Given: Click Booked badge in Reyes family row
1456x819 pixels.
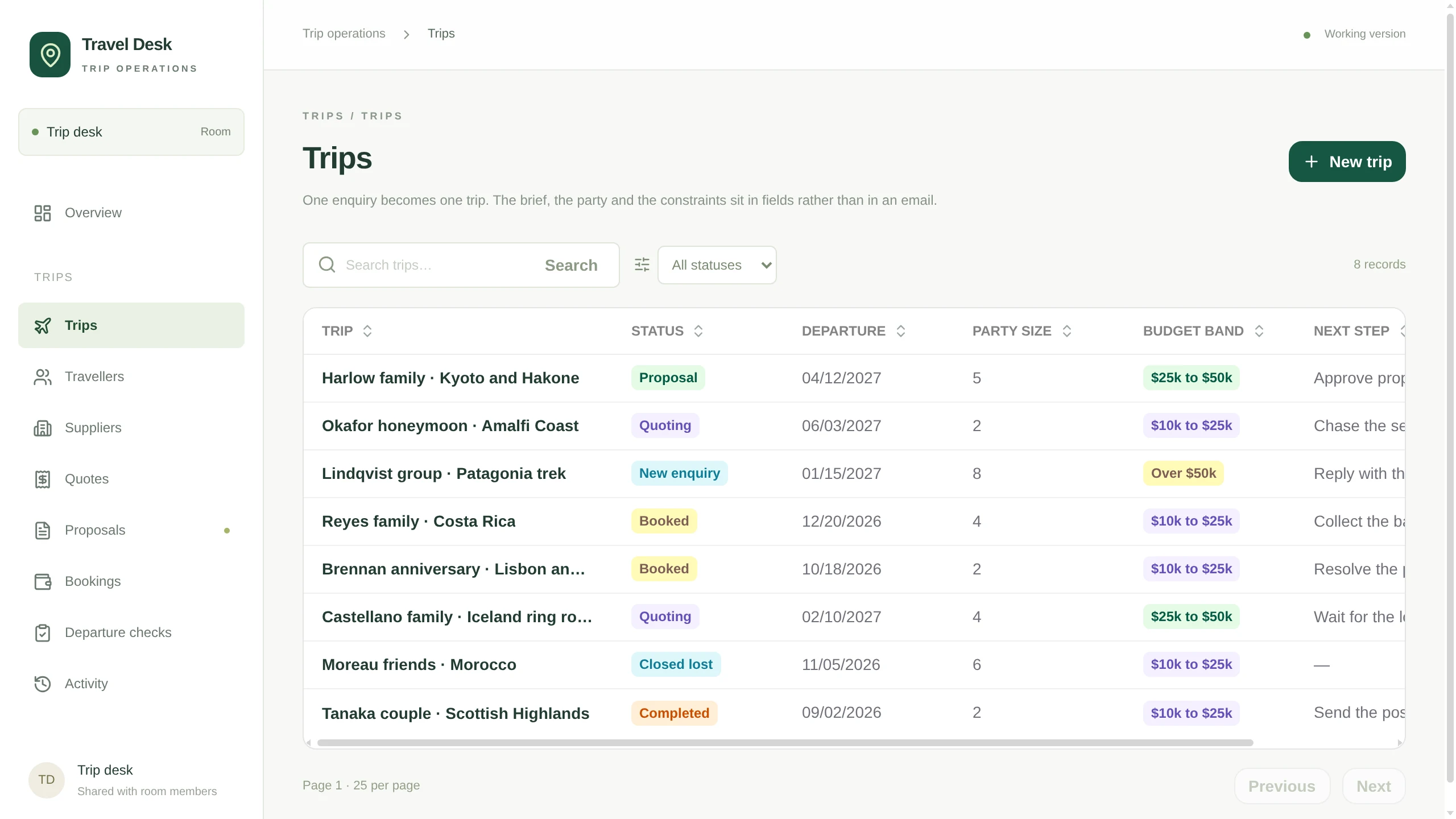Looking at the screenshot, I should 664,521.
